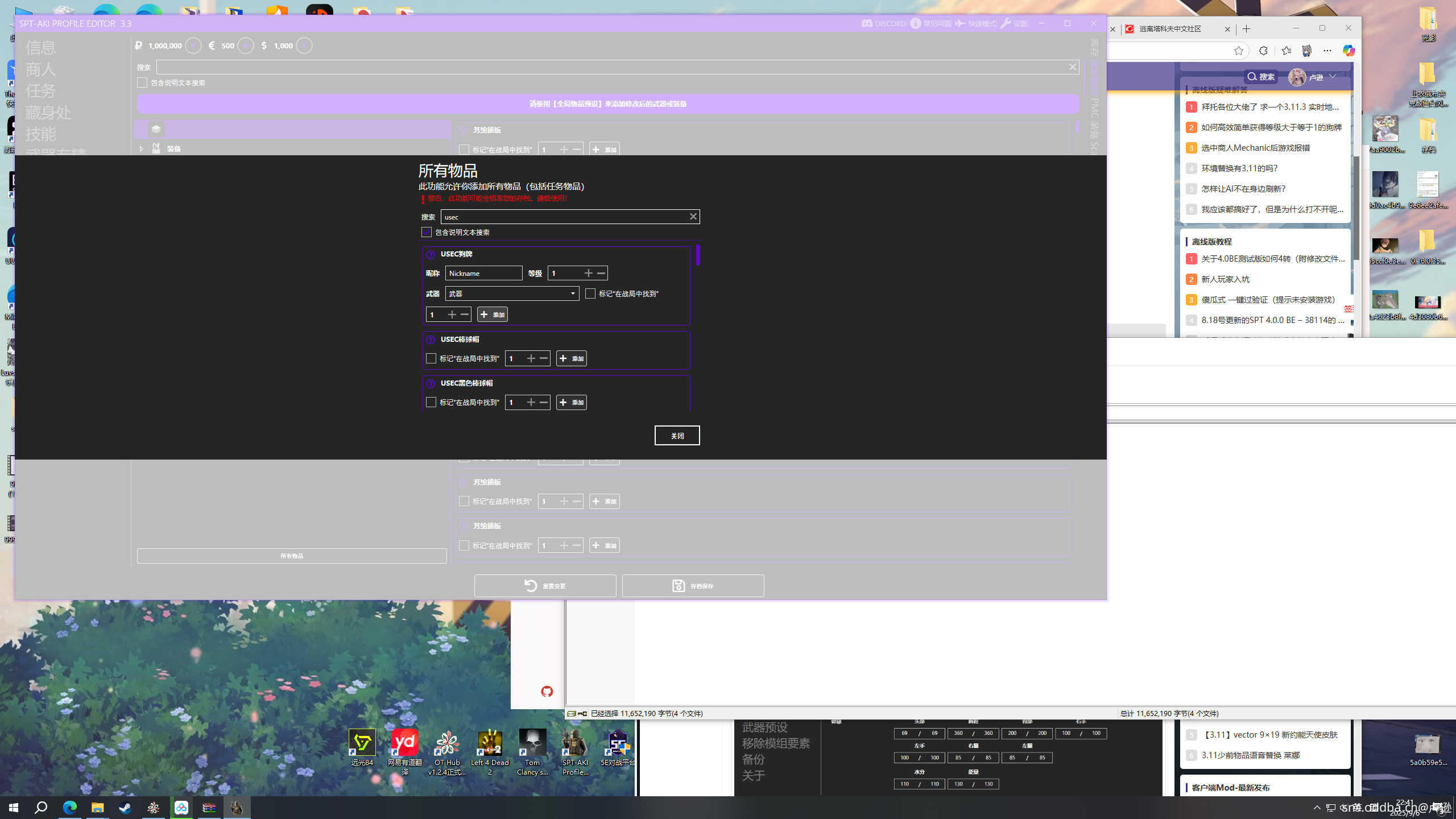The width and height of the screenshot is (1456, 819).
Task: Add the USEC黑色棒球帽 item
Action: (x=572, y=402)
